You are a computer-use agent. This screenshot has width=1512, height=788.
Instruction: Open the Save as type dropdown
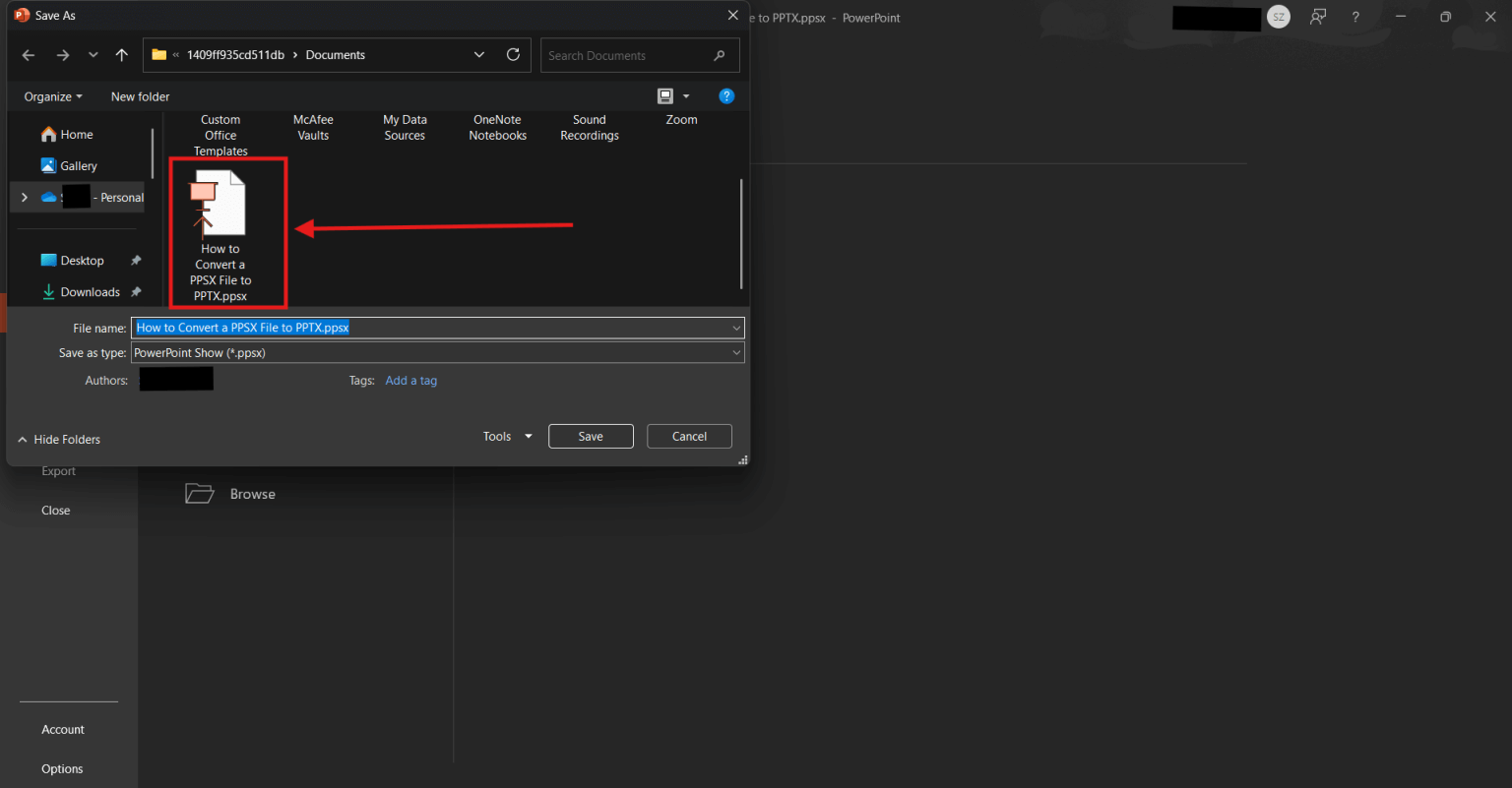point(735,353)
